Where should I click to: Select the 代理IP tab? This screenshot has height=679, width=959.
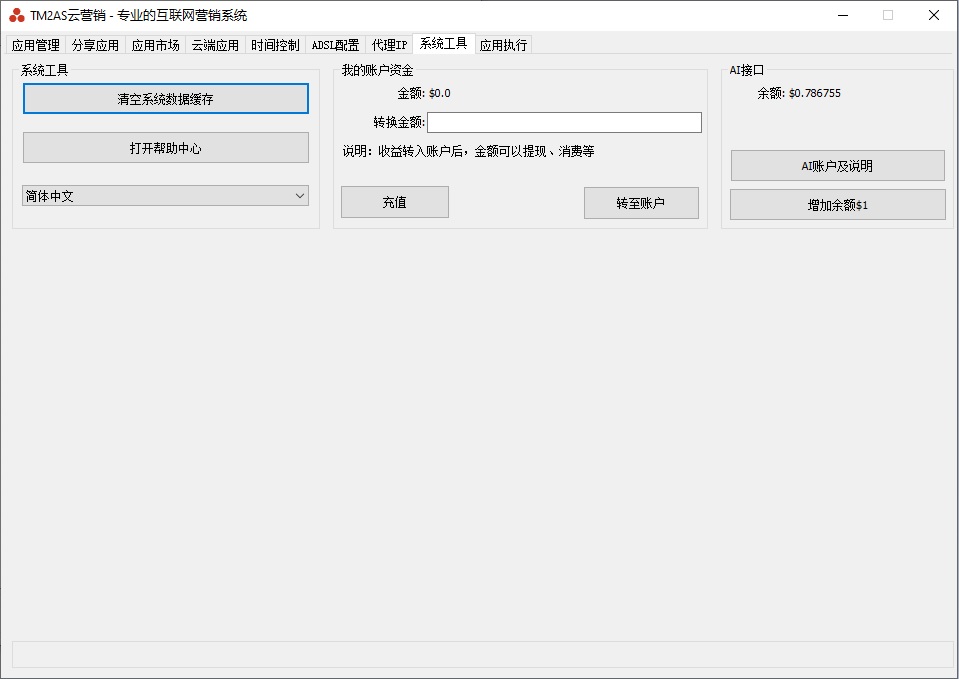click(x=389, y=45)
